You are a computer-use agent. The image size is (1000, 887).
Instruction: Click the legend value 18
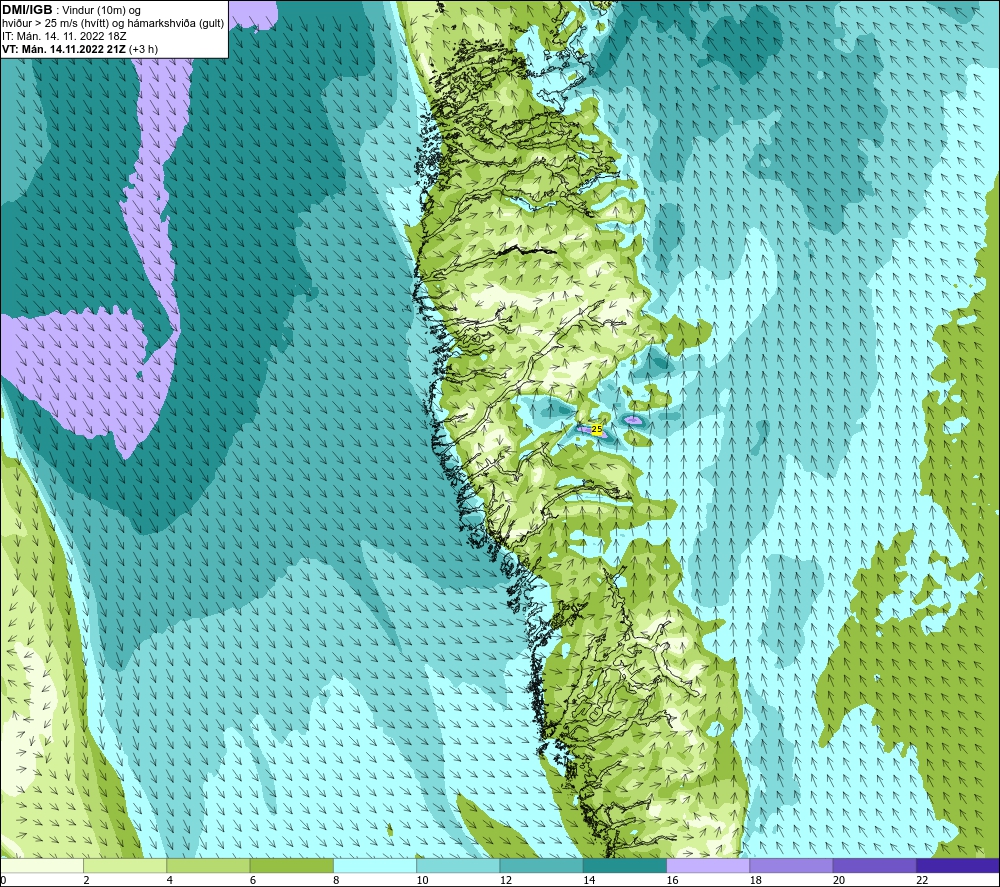pos(756,880)
